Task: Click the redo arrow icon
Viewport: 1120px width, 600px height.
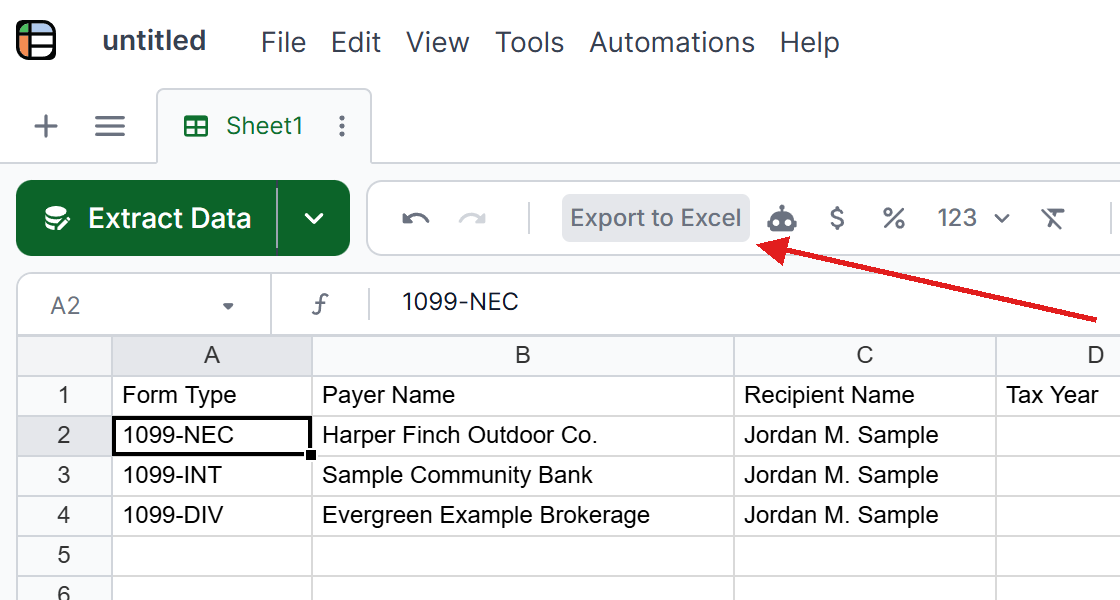Action: [x=472, y=218]
